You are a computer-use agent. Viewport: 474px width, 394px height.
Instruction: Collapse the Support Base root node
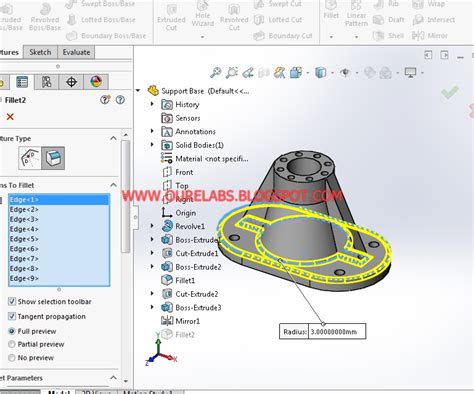[x=138, y=90]
